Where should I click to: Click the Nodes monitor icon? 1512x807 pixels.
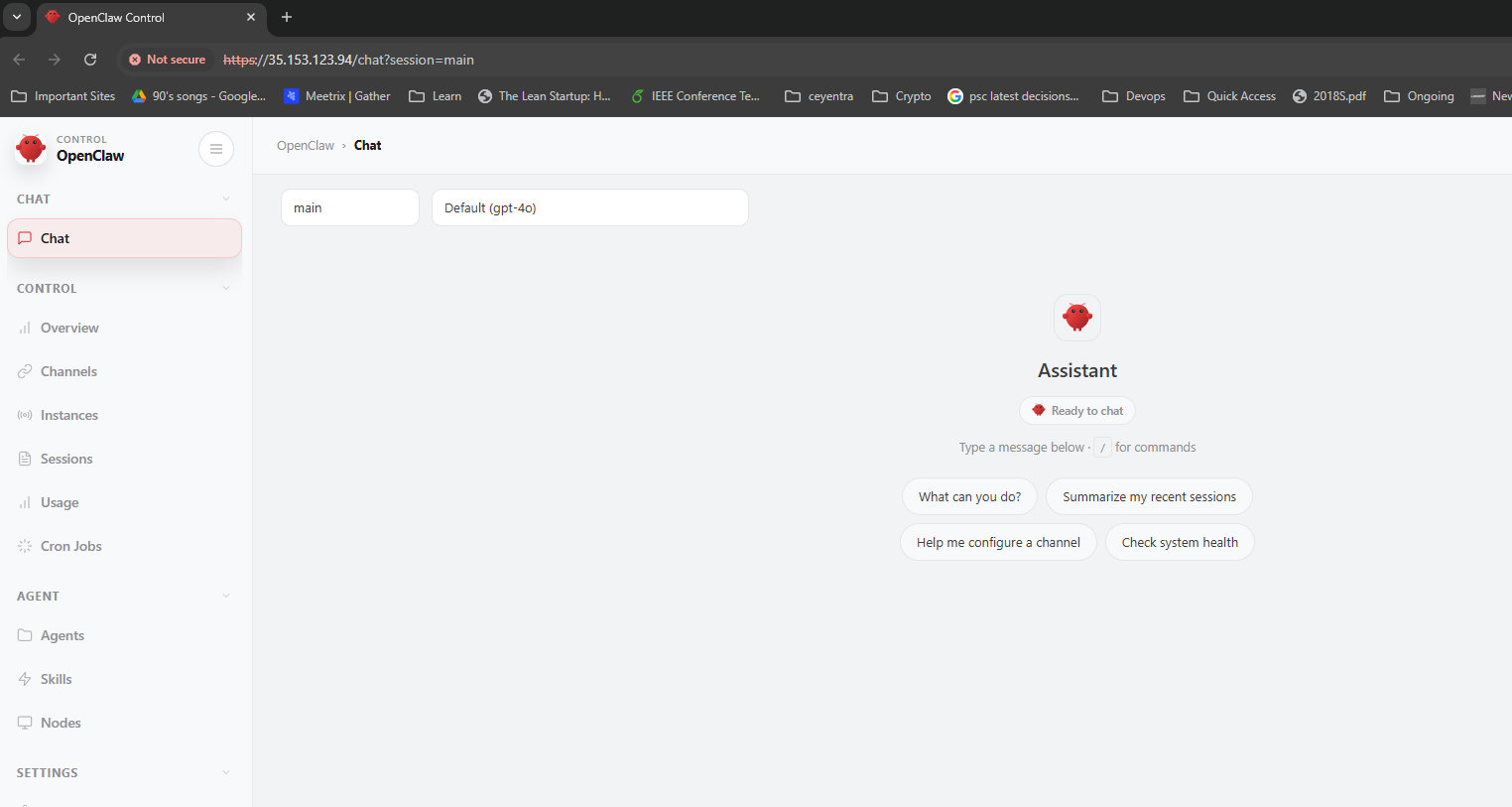click(25, 724)
